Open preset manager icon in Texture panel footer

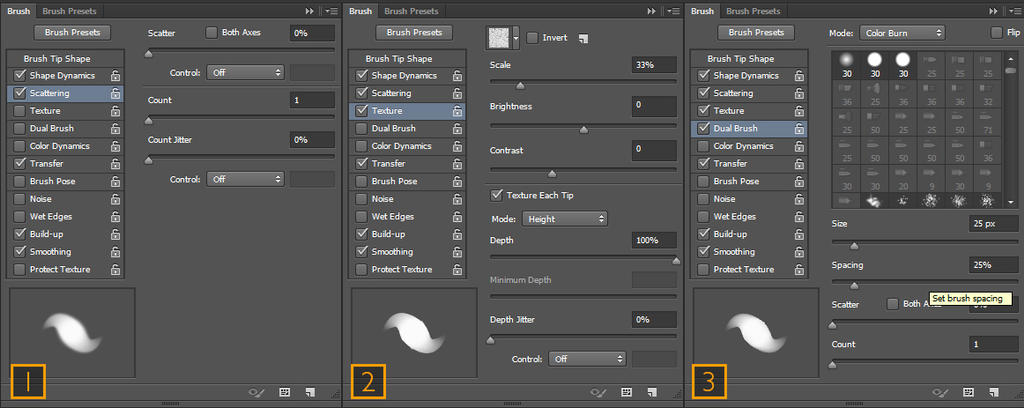(x=626, y=392)
